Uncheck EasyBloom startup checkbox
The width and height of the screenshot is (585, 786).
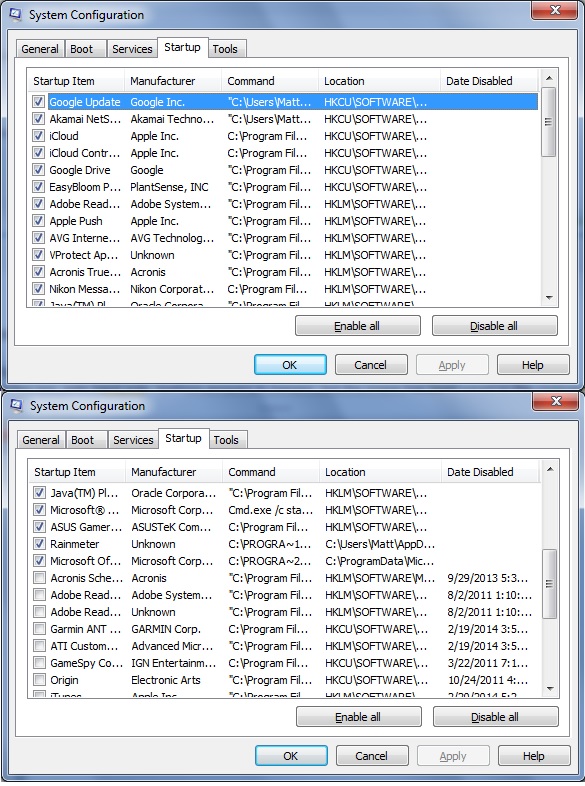point(39,187)
